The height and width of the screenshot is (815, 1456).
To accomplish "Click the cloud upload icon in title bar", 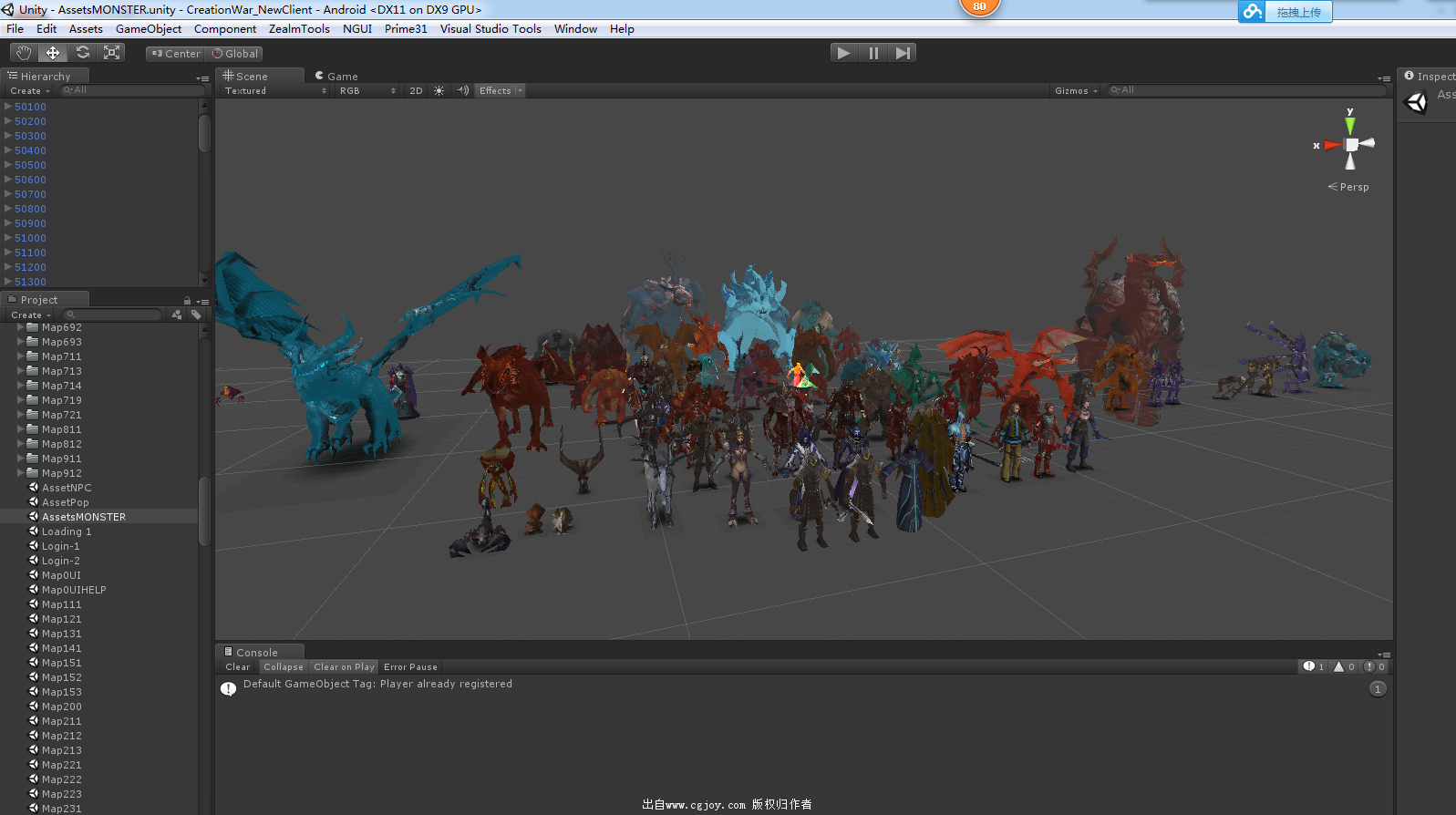I will pyautogui.click(x=1253, y=11).
